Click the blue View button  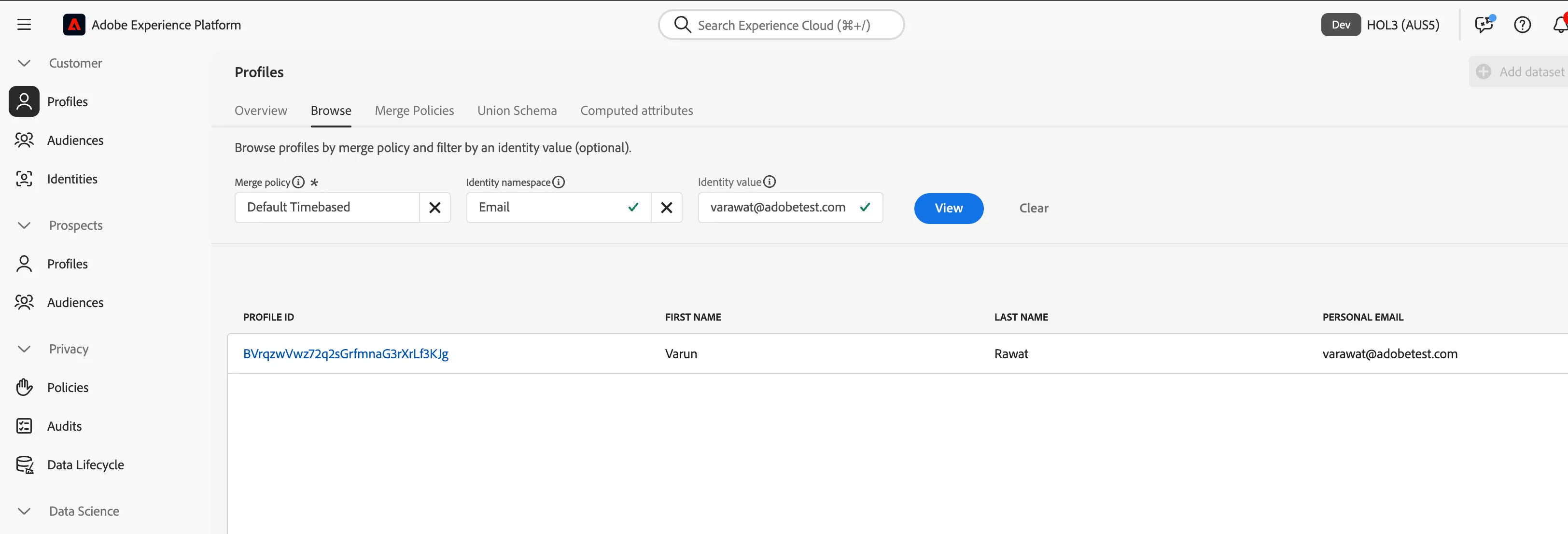948,208
